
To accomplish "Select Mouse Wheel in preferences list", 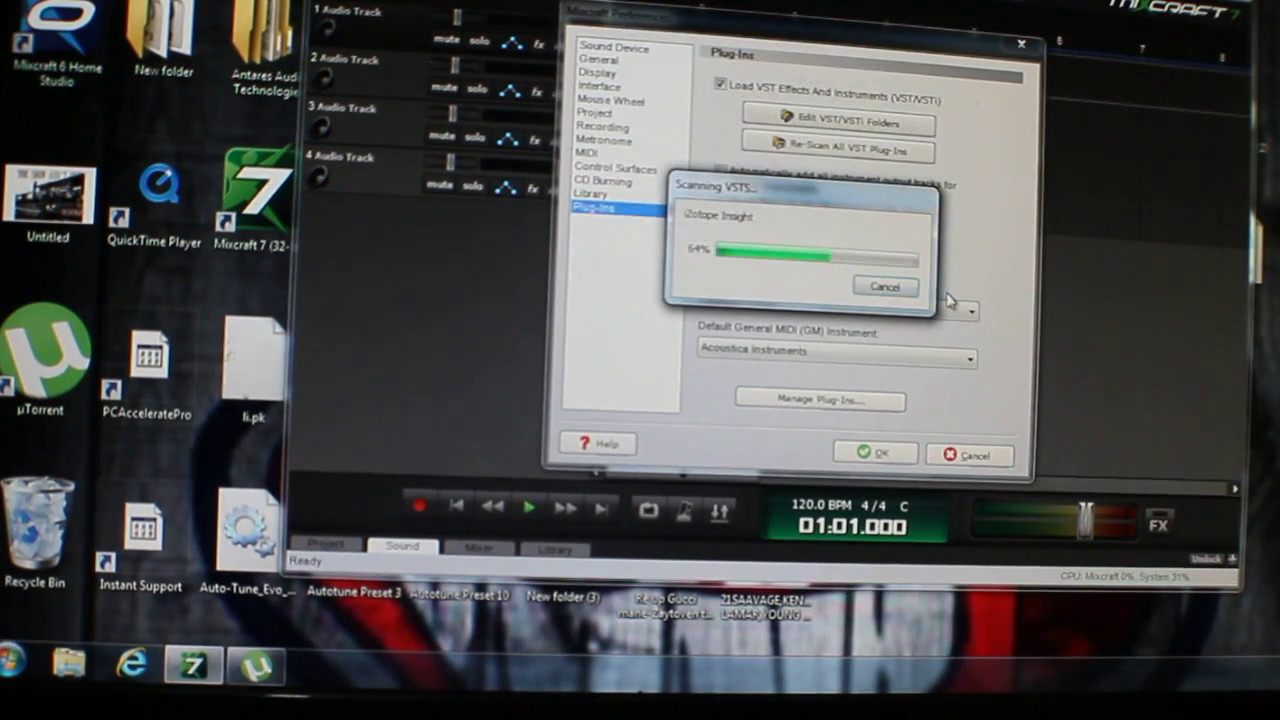I will click(610, 100).
